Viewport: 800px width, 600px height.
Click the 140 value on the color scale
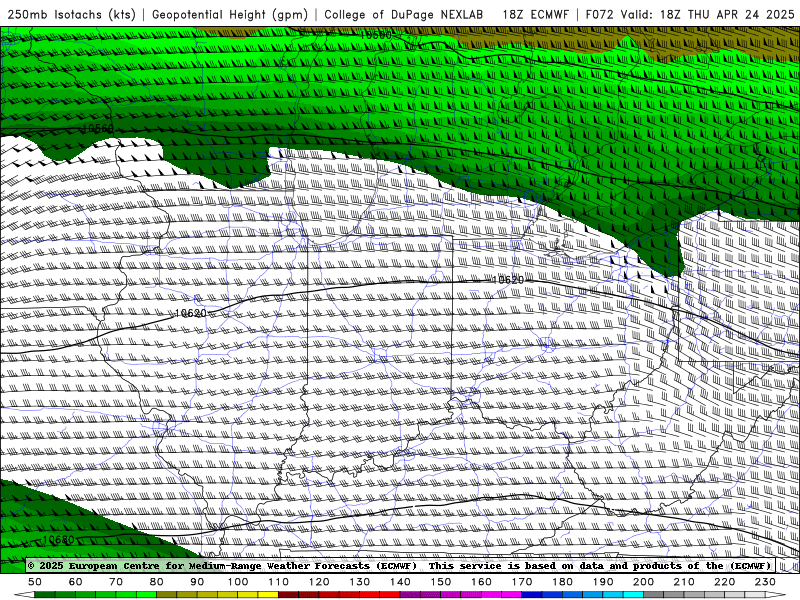tap(400, 582)
